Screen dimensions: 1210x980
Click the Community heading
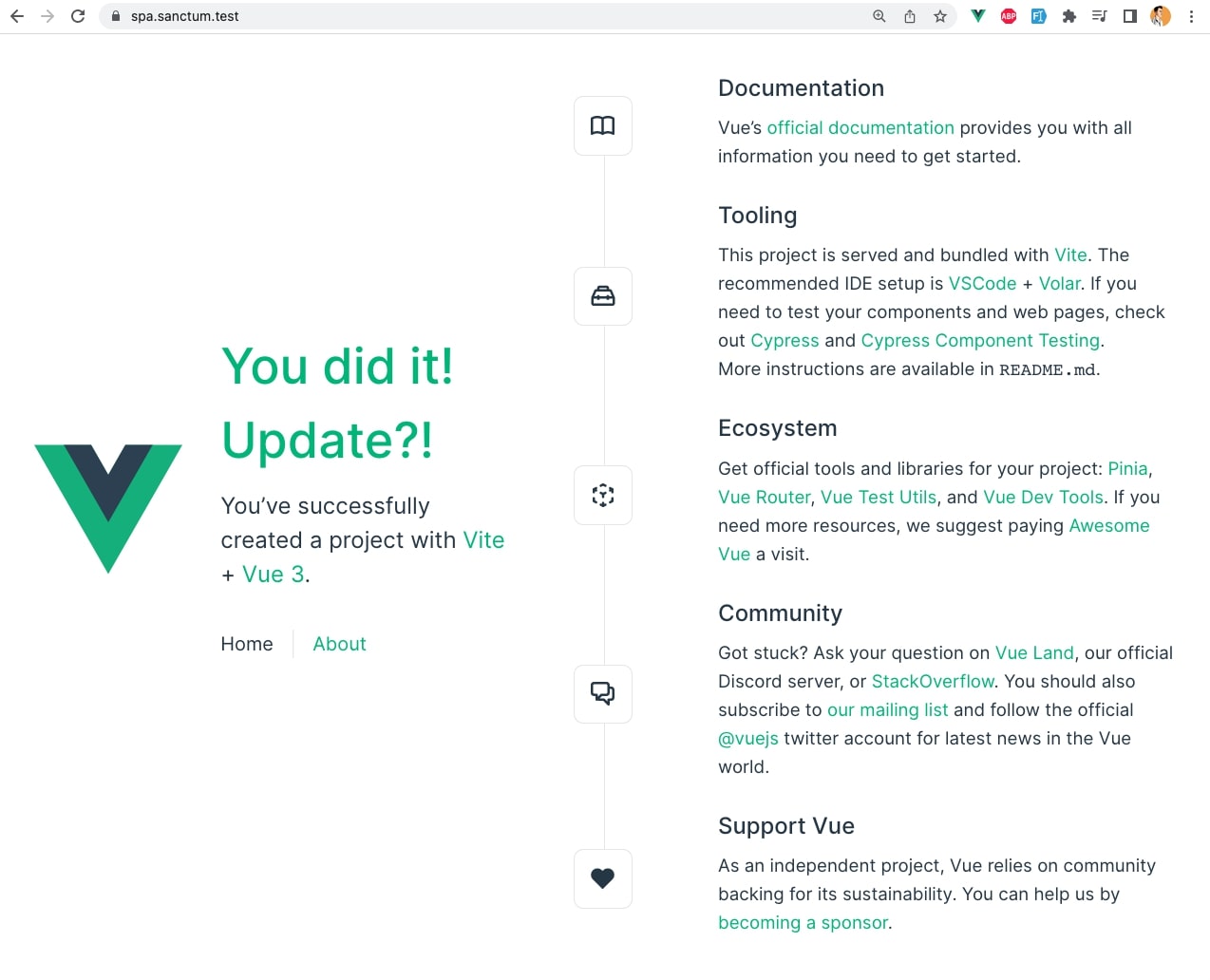(781, 613)
